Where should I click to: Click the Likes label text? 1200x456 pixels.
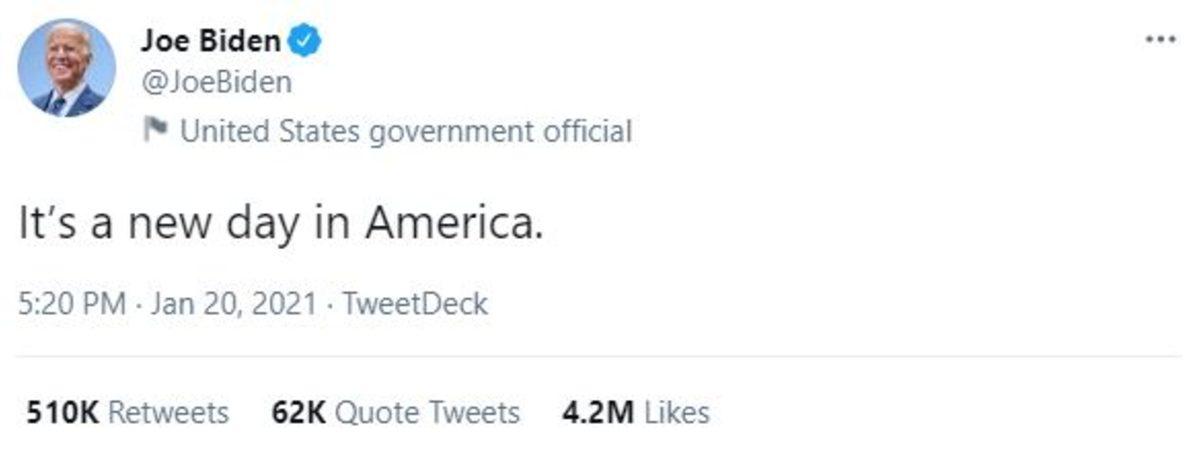pos(676,412)
